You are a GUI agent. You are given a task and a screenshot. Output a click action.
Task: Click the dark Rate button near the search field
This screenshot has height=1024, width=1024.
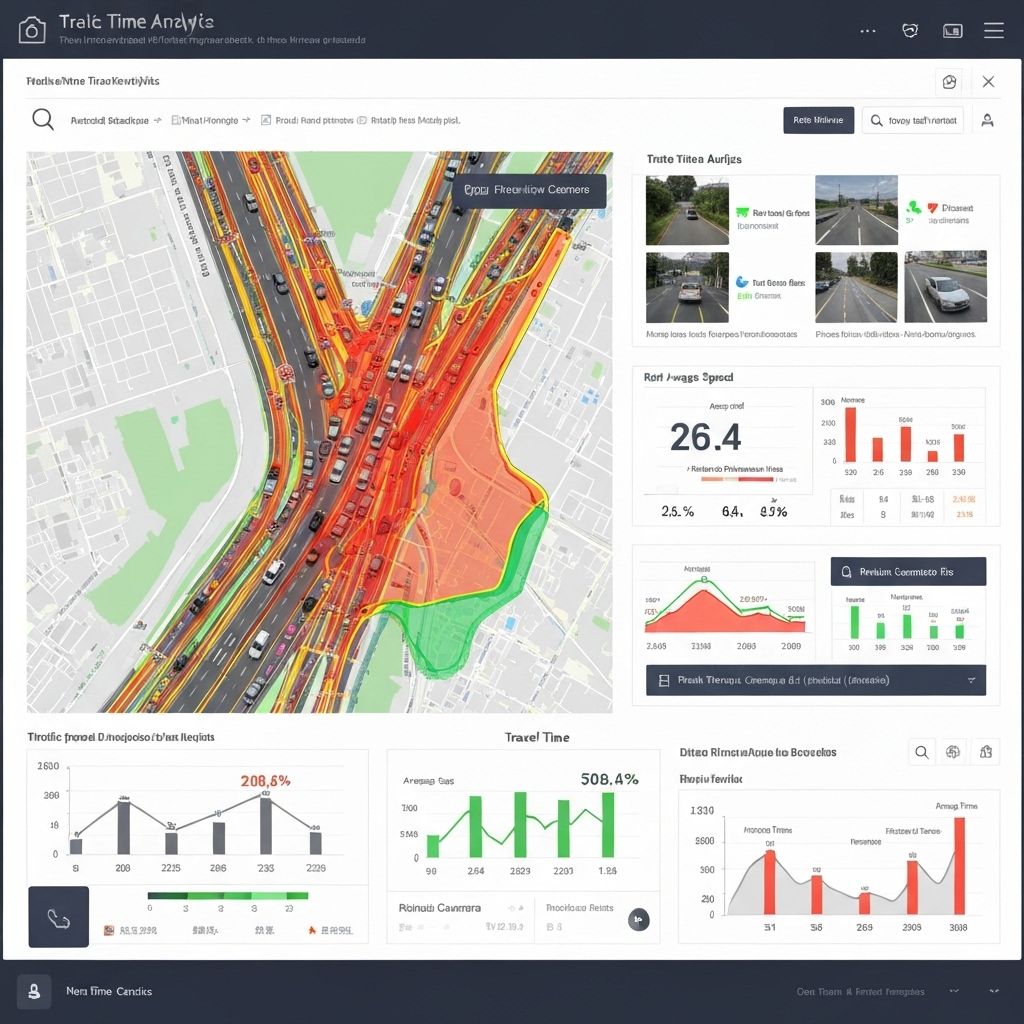818,119
